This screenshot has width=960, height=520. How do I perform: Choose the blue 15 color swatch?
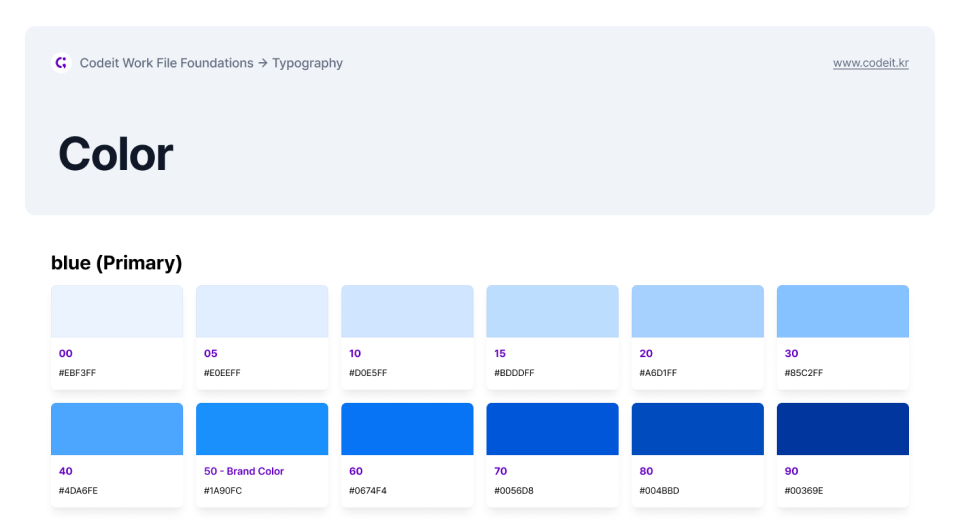[x=552, y=312]
